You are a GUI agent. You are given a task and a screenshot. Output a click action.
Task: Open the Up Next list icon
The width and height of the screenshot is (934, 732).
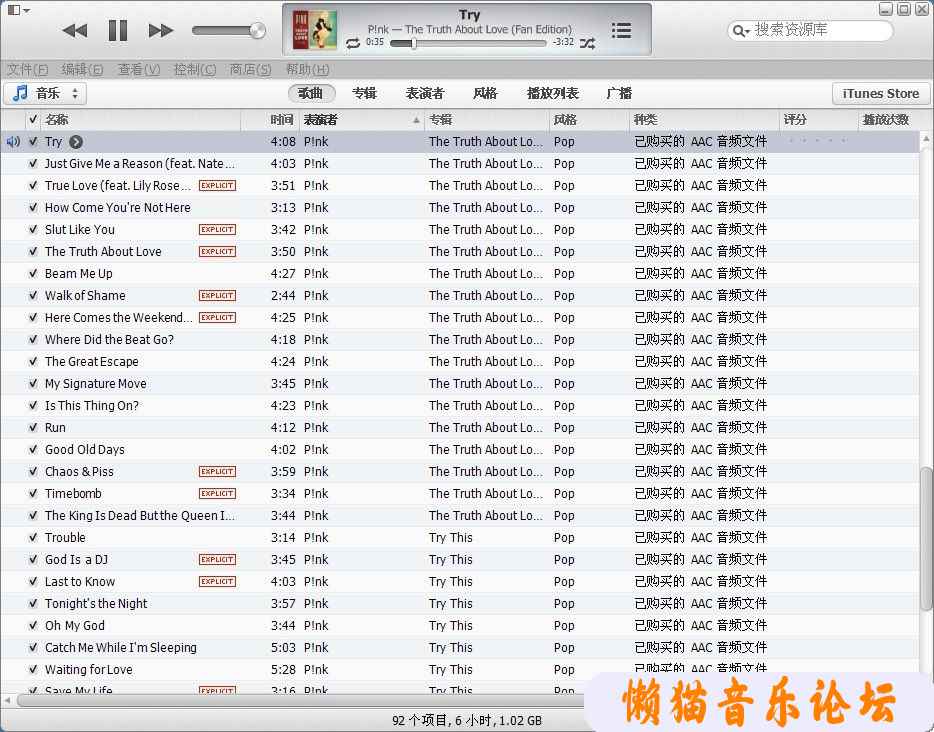621,30
